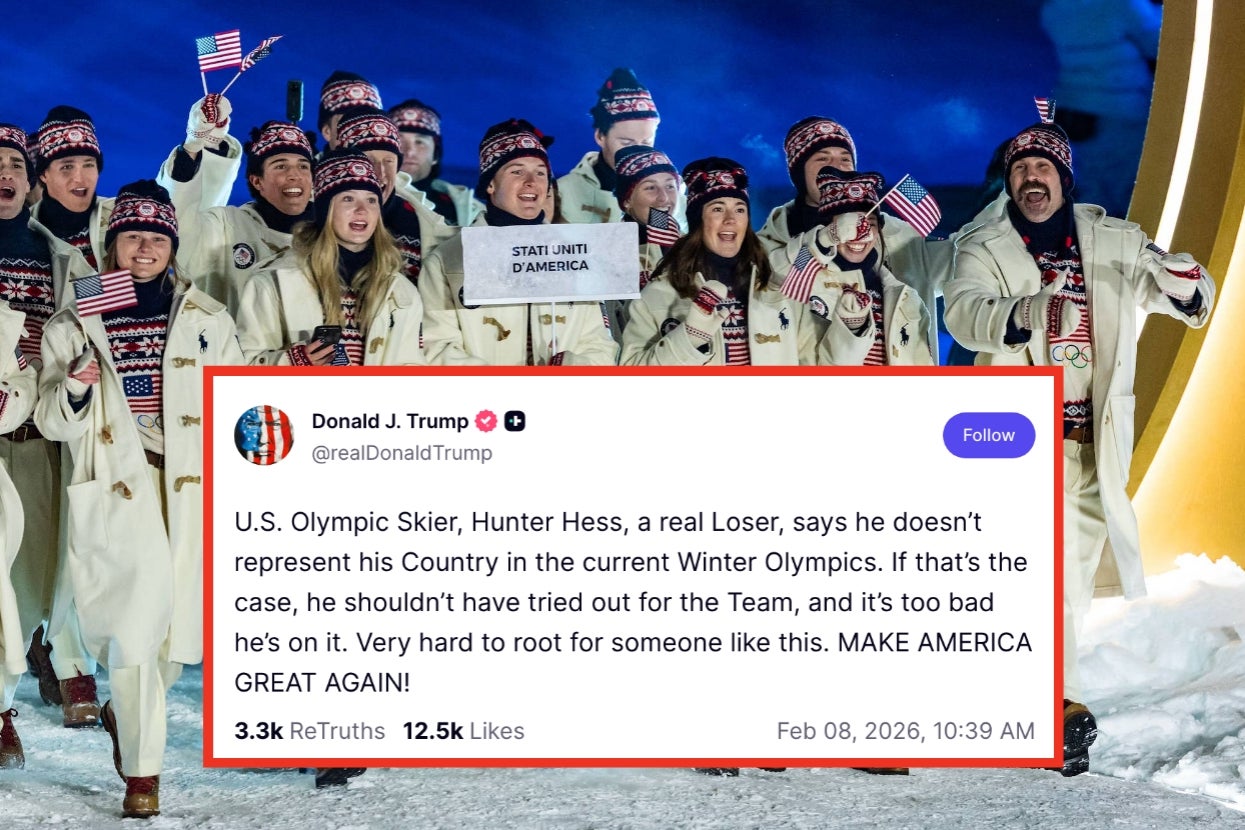
Task: Click the Follow button
Action: [x=988, y=435]
